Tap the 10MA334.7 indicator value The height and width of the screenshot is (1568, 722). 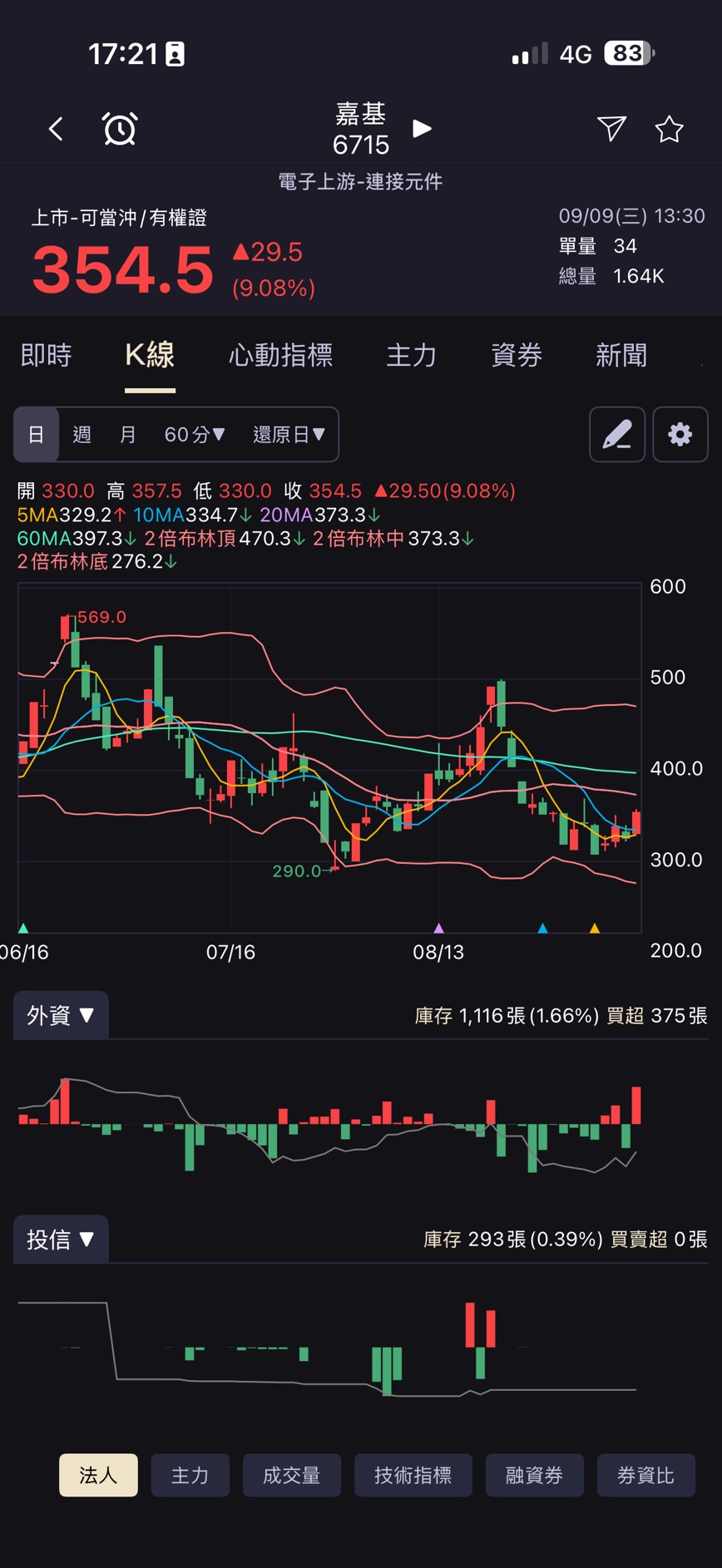(x=192, y=515)
